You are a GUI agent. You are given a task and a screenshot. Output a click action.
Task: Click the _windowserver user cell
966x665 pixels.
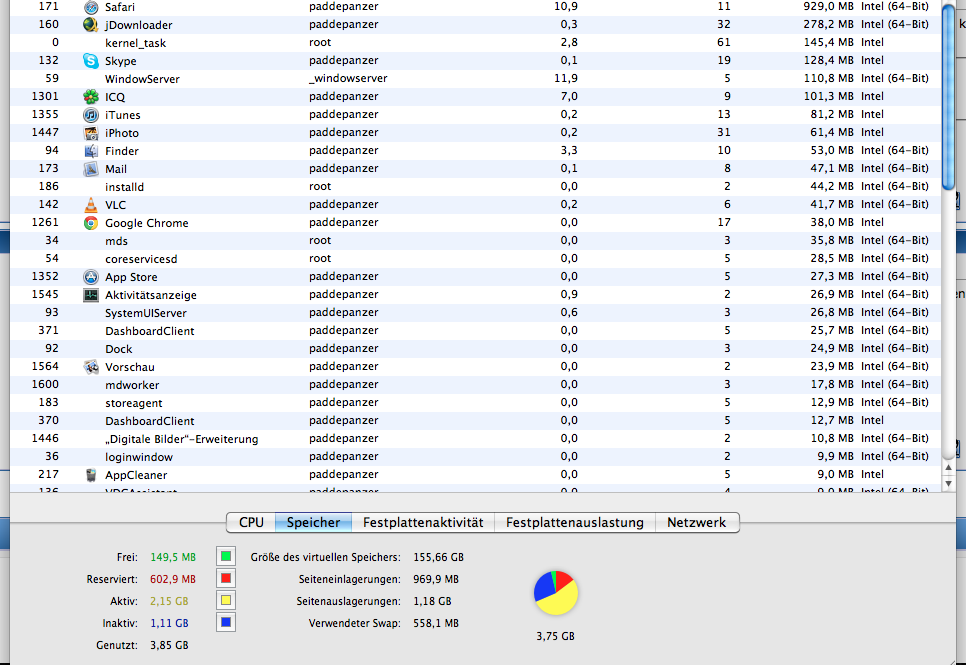click(348, 78)
